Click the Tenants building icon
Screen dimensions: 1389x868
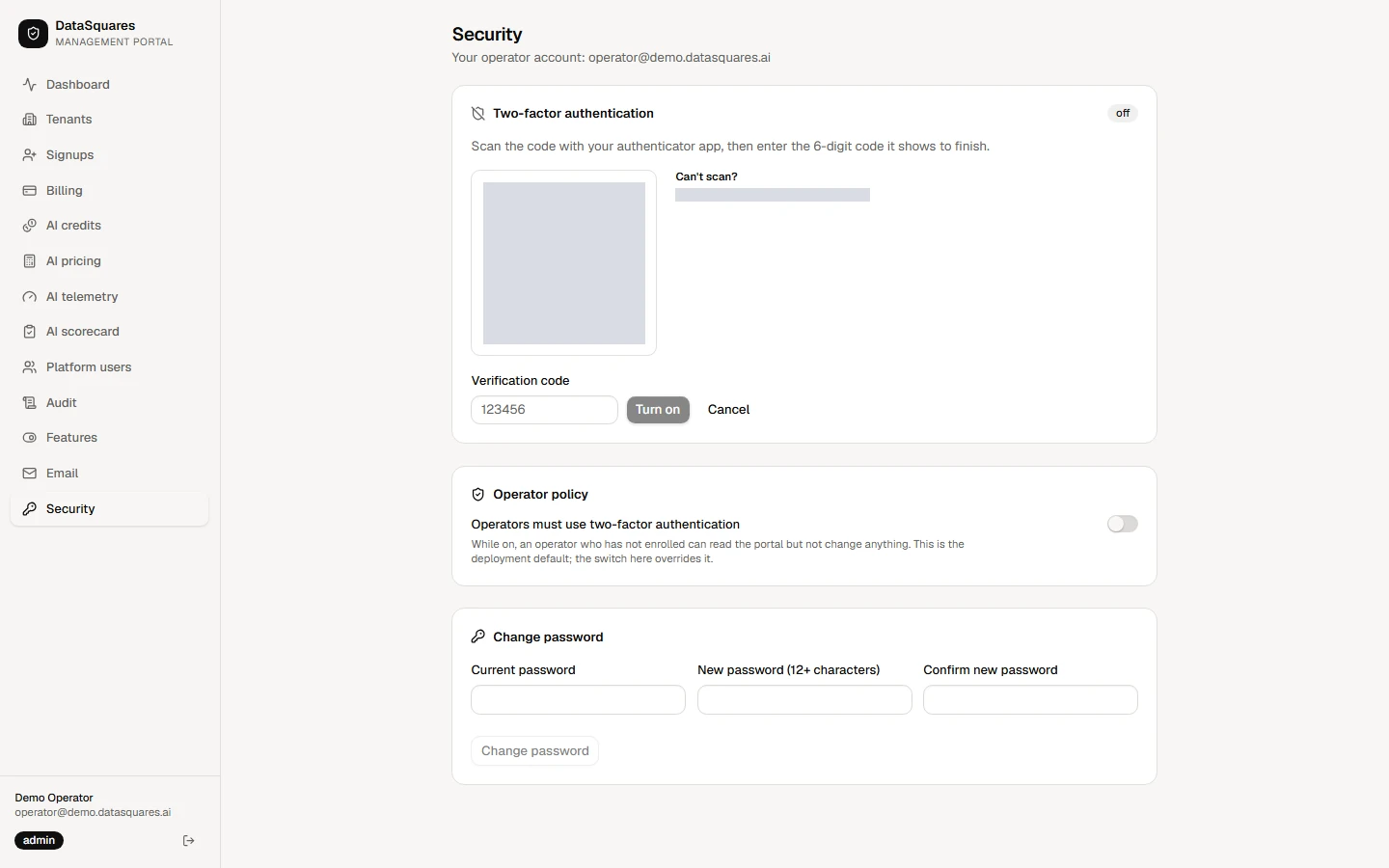[30, 120]
